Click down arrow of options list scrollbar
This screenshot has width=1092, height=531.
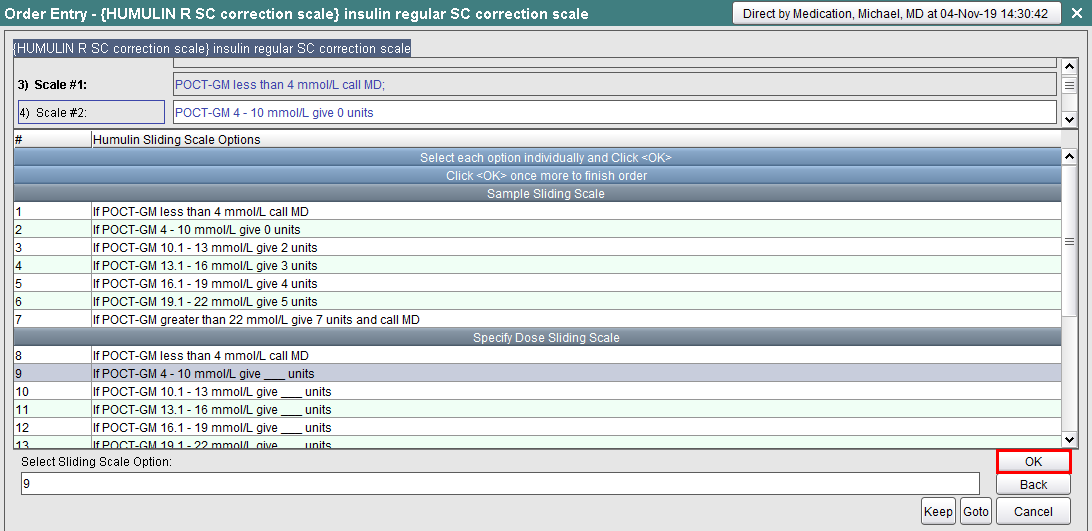tap(1070, 440)
